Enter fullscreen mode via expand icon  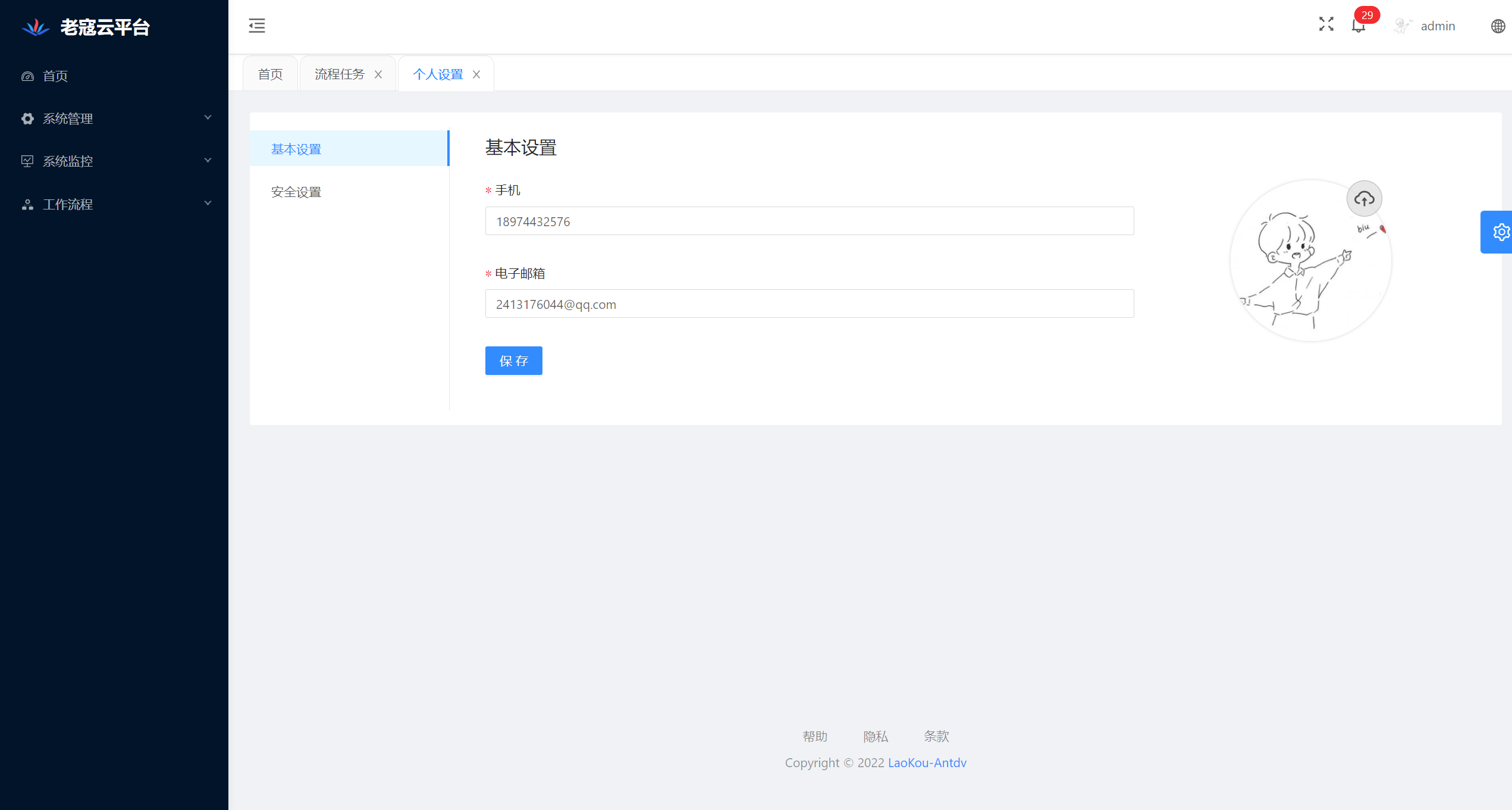coord(1326,24)
